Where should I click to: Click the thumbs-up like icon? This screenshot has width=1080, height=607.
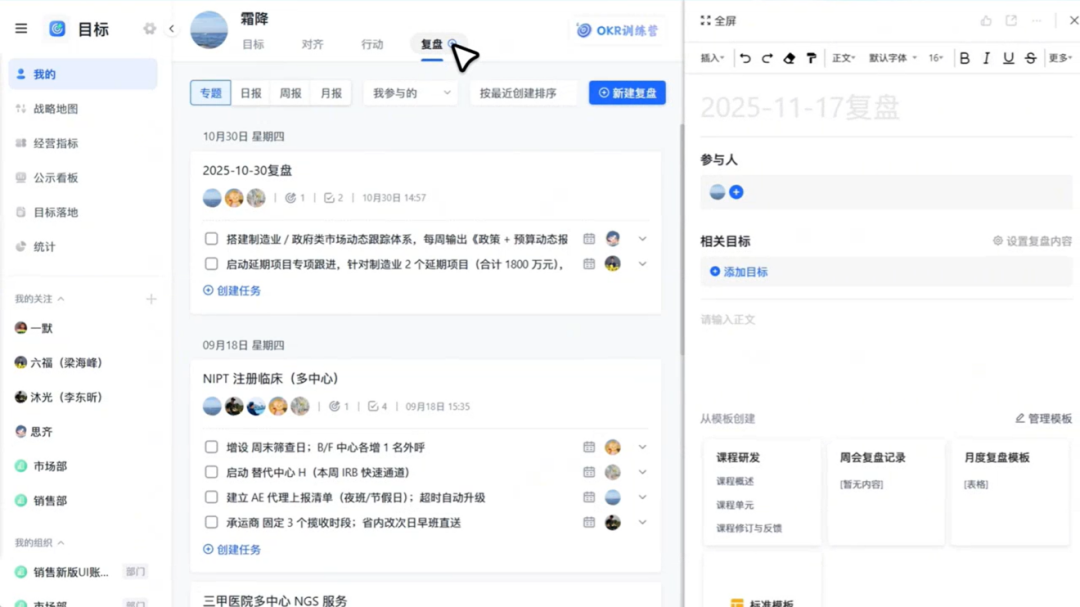986,21
